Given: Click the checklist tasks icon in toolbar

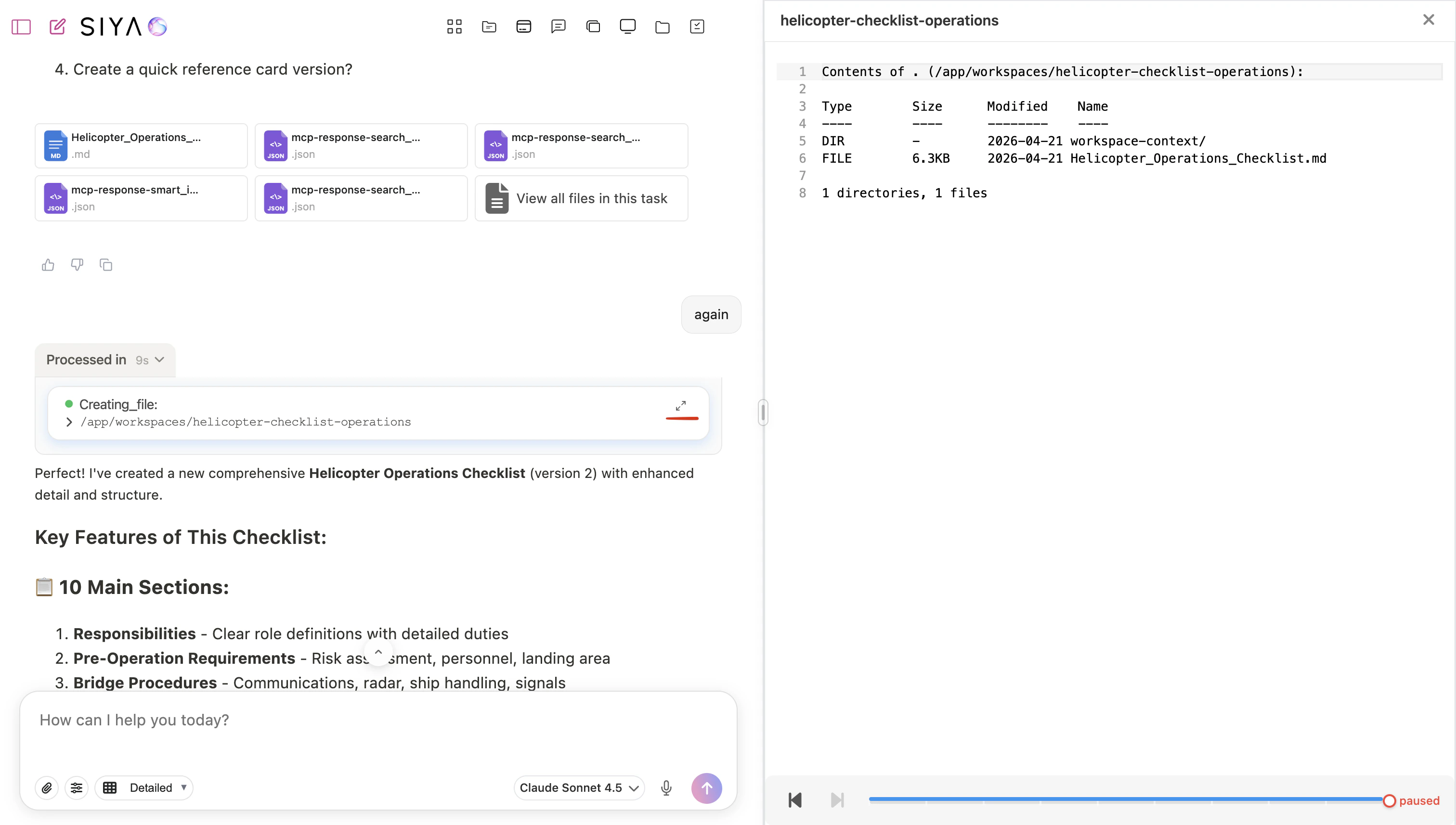Looking at the screenshot, I should [697, 26].
